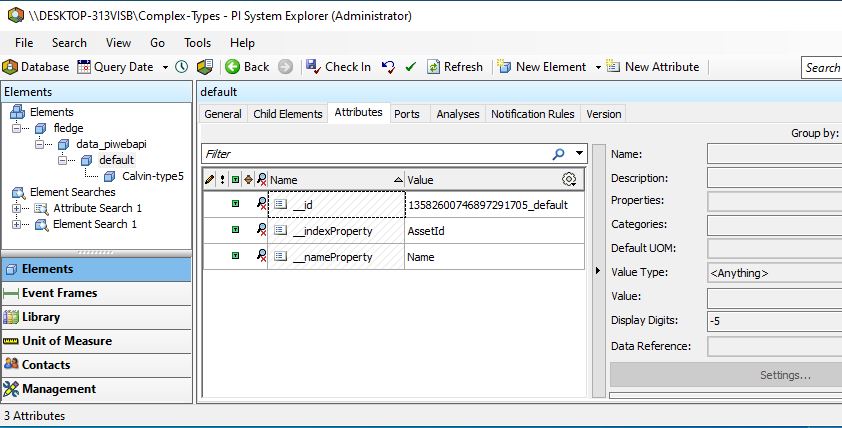Viewport: 842px width, 428px height.
Task: Click the Check In toolbar icon
Action: 312,67
